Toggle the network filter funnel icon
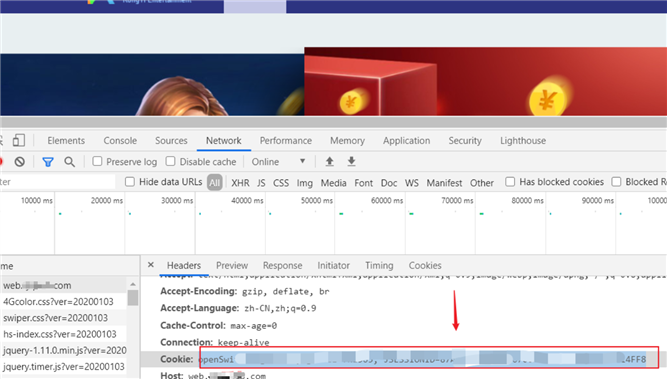This screenshot has width=667, height=379. (48, 162)
